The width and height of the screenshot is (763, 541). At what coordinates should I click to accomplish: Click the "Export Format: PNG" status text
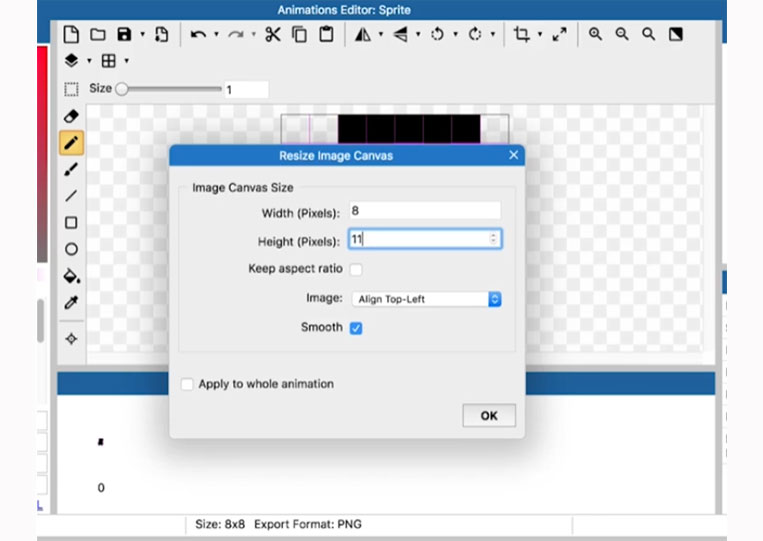pyautogui.click(x=308, y=524)
